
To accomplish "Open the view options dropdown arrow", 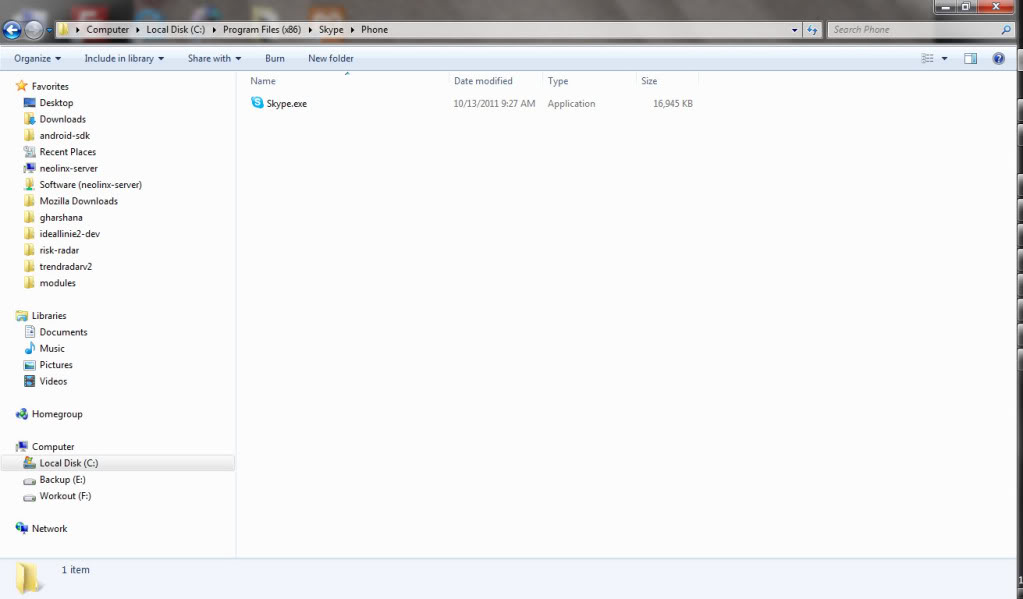I will coord(944,59).
